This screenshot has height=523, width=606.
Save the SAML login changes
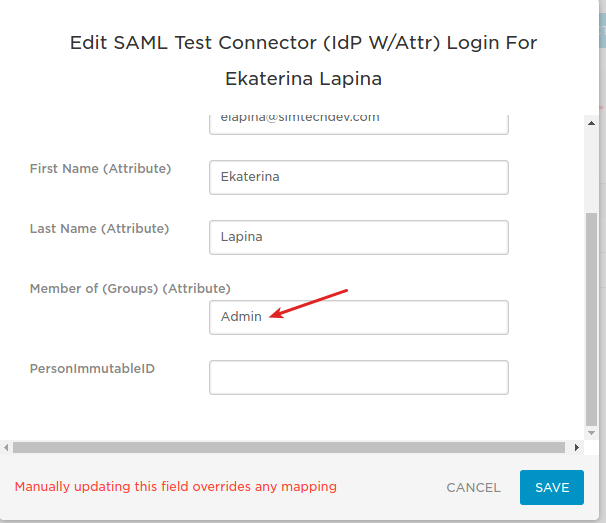point(552,487)
